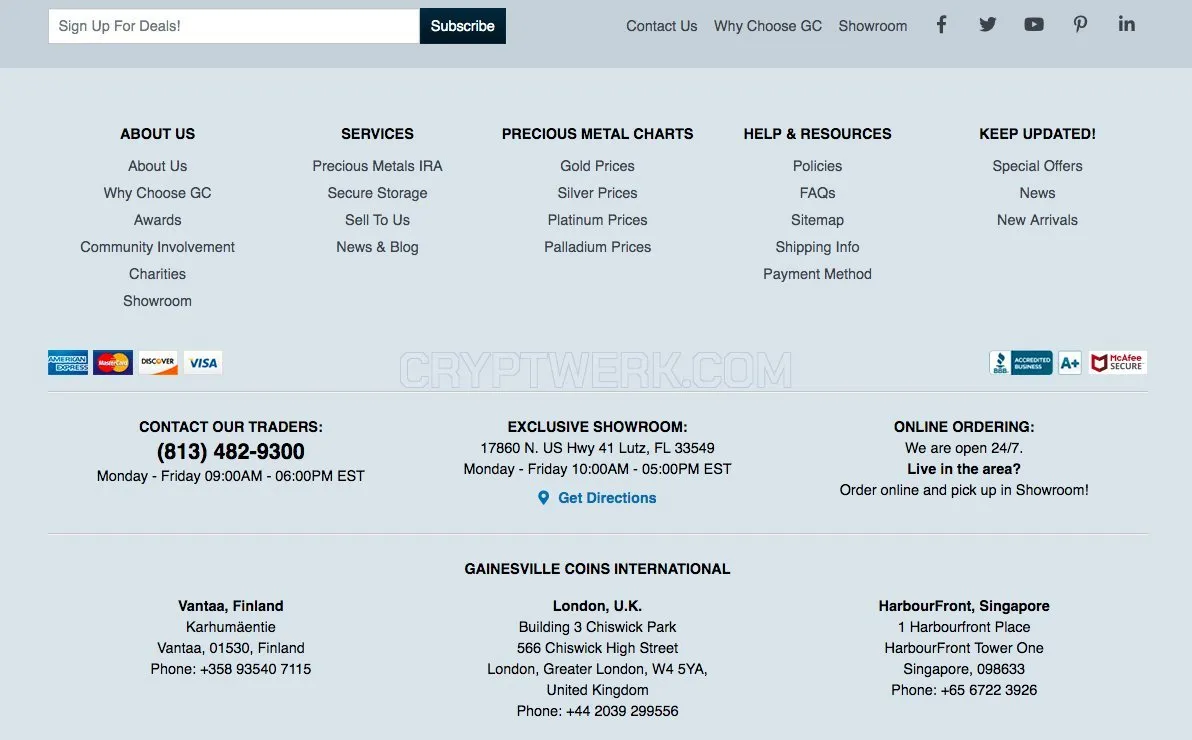Open the Policies link
Screen dimensions: 1192x740
coord(817,166)
